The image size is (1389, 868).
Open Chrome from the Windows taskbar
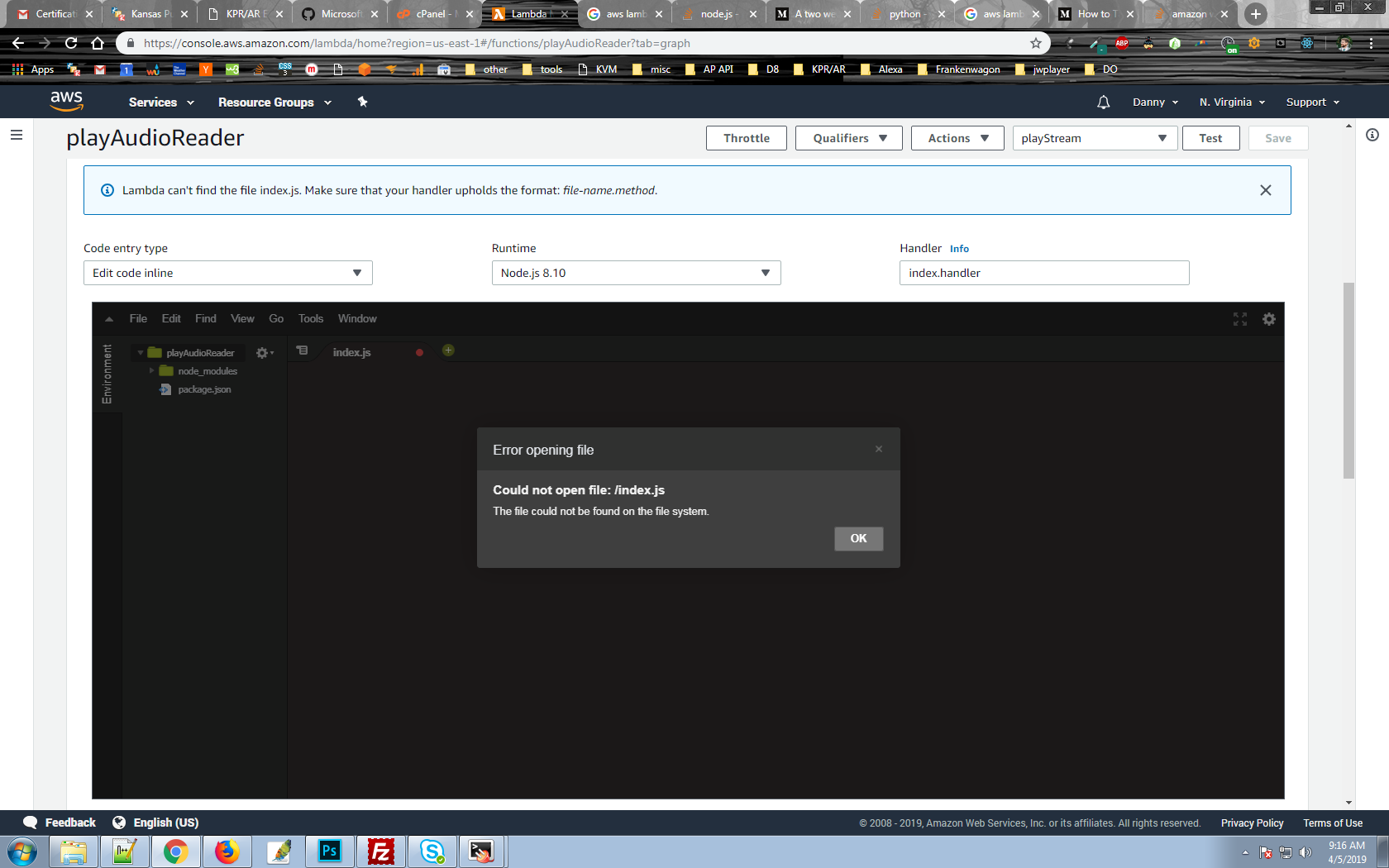tap(175, 851)
